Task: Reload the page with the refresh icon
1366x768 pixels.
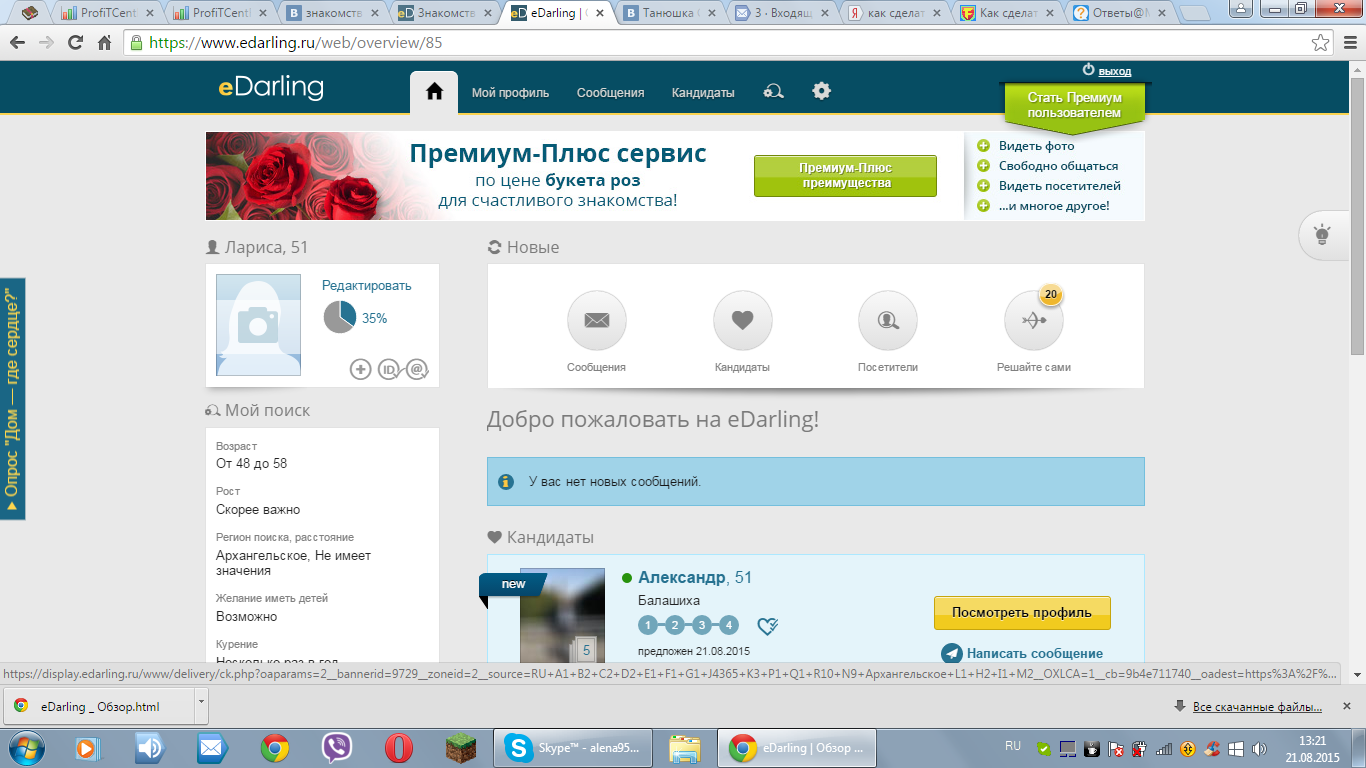Action: 75,43
